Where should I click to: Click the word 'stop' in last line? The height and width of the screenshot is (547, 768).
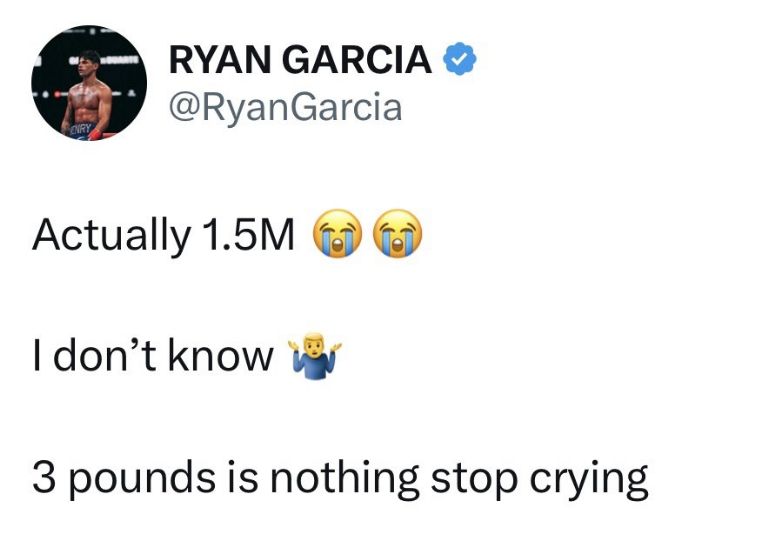click(474, 481)
